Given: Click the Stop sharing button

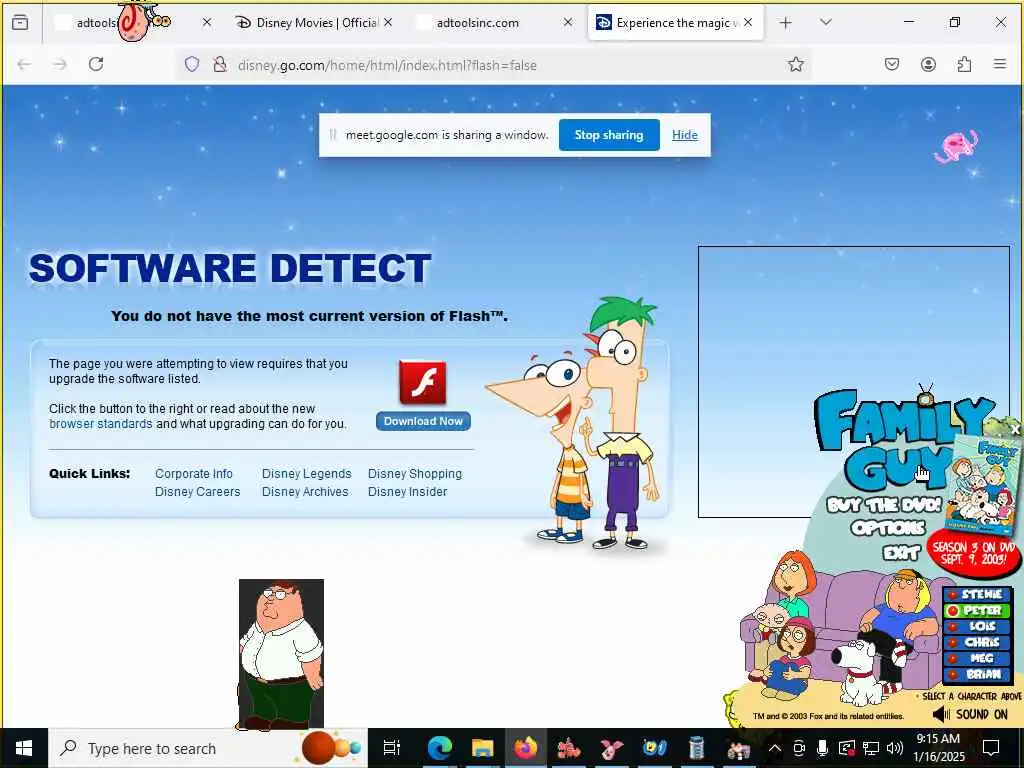Looking at the screenshot, I should coord(609,135).
